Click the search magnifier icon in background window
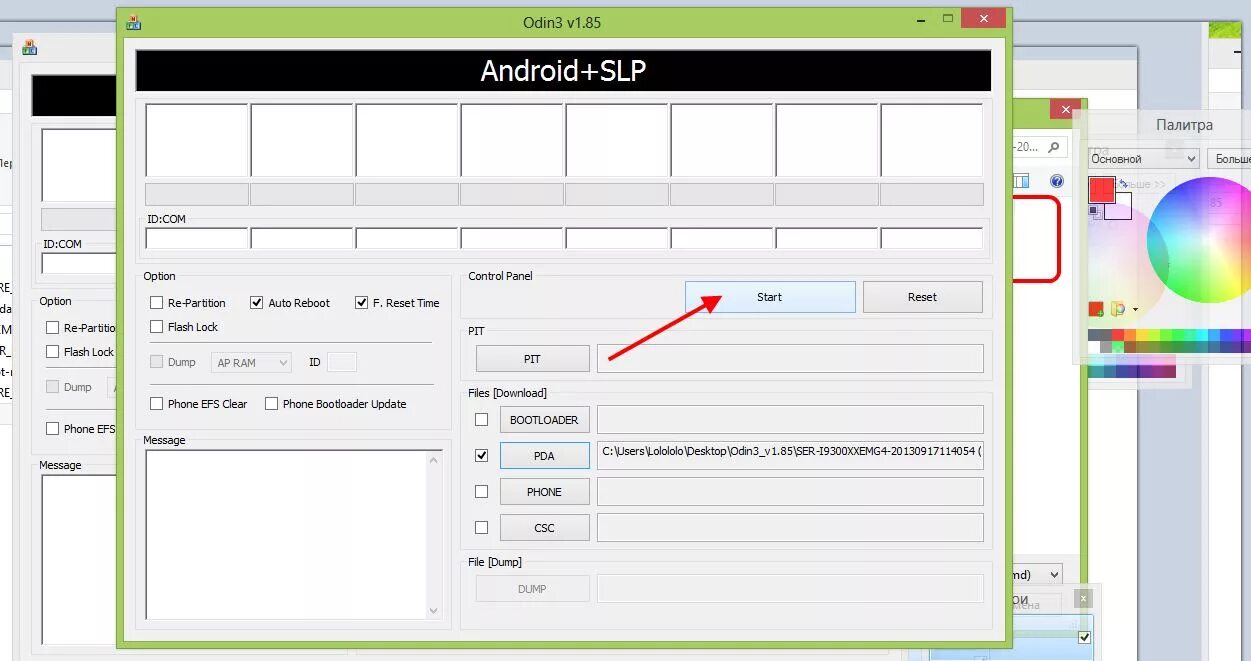Screen dimensions: 1251x661 point(1053,147)
